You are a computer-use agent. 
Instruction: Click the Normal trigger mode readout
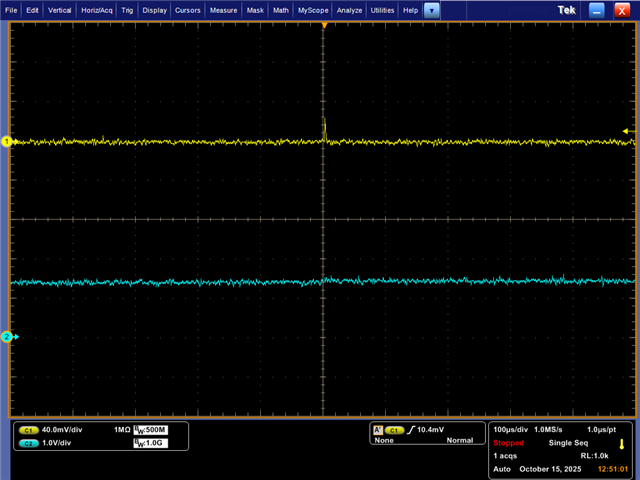(460, 440)
